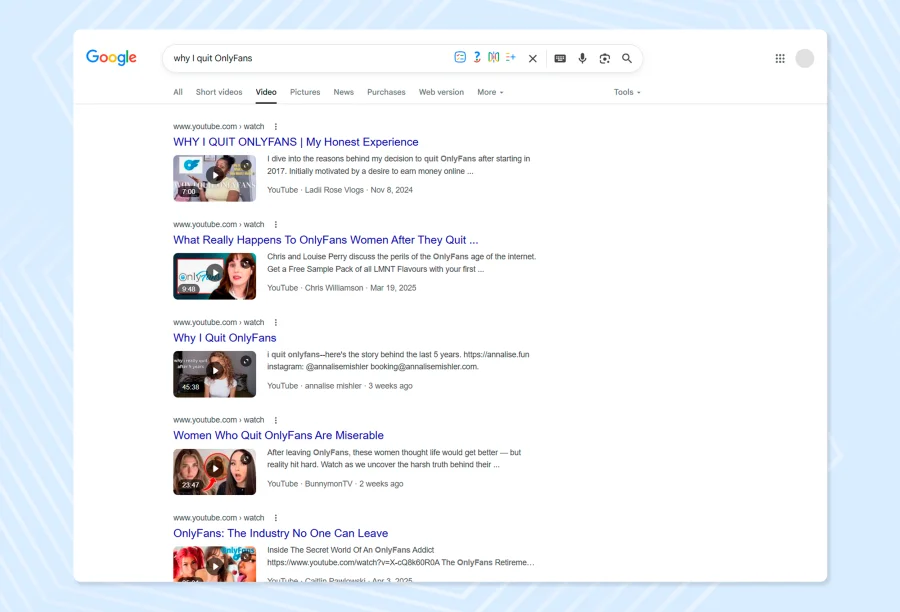Open "WHY I QUIT ONLYFANS | My Honest Experience" link
The image size is (900, 612).
point(296,142)
